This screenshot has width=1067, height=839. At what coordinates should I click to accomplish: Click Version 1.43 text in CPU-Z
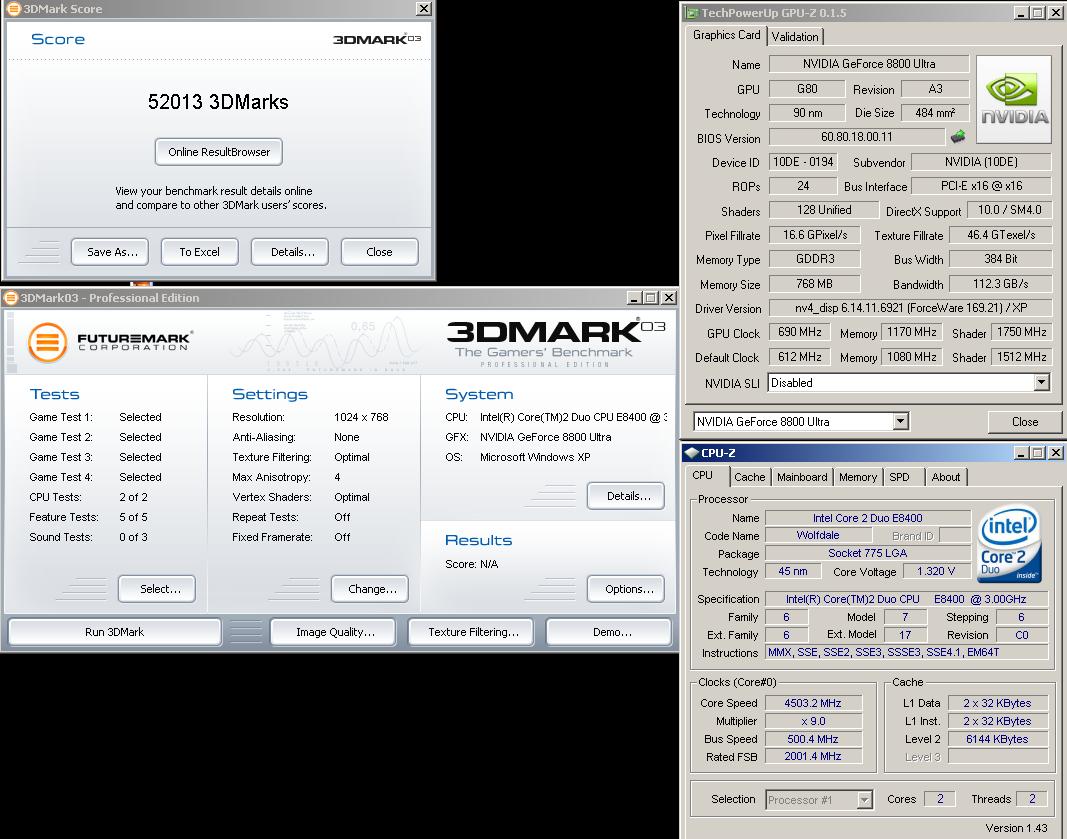[x=1016, y=828]
